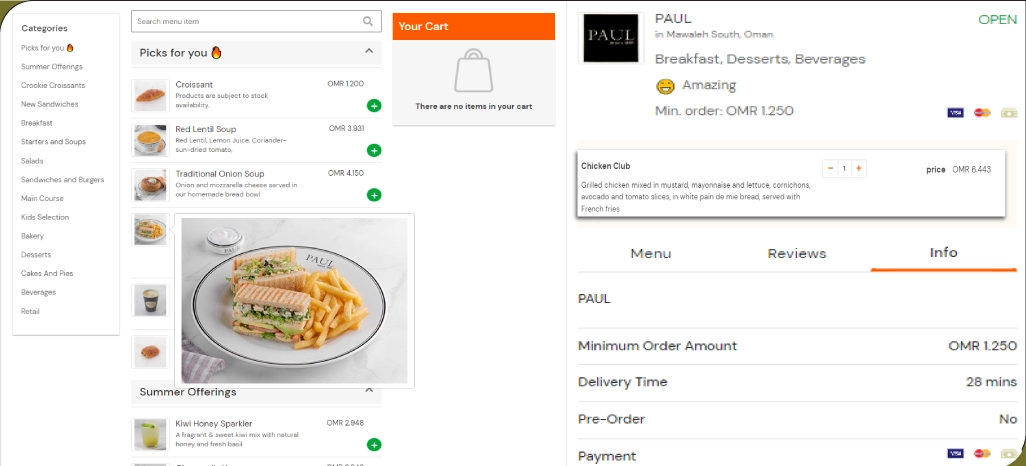Screen dimensions: 1026x466
Task: Open the Menu tab
Action: click(x=650, y=254)
